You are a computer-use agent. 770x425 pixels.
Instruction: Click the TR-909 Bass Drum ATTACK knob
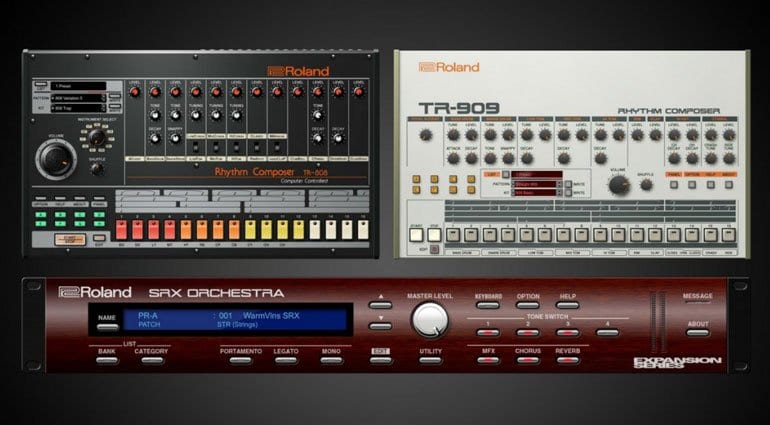tap(453, 158)
